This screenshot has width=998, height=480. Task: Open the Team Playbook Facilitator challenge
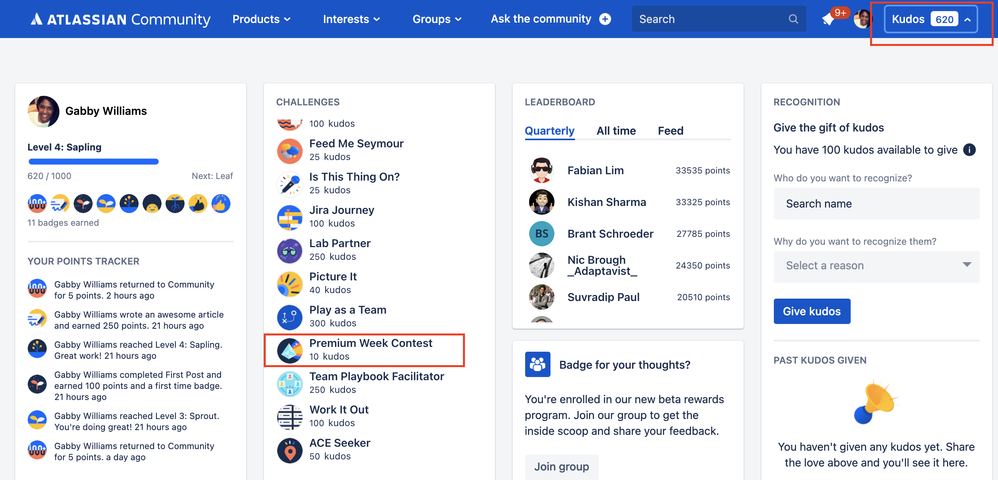click(x=377, y=376)
